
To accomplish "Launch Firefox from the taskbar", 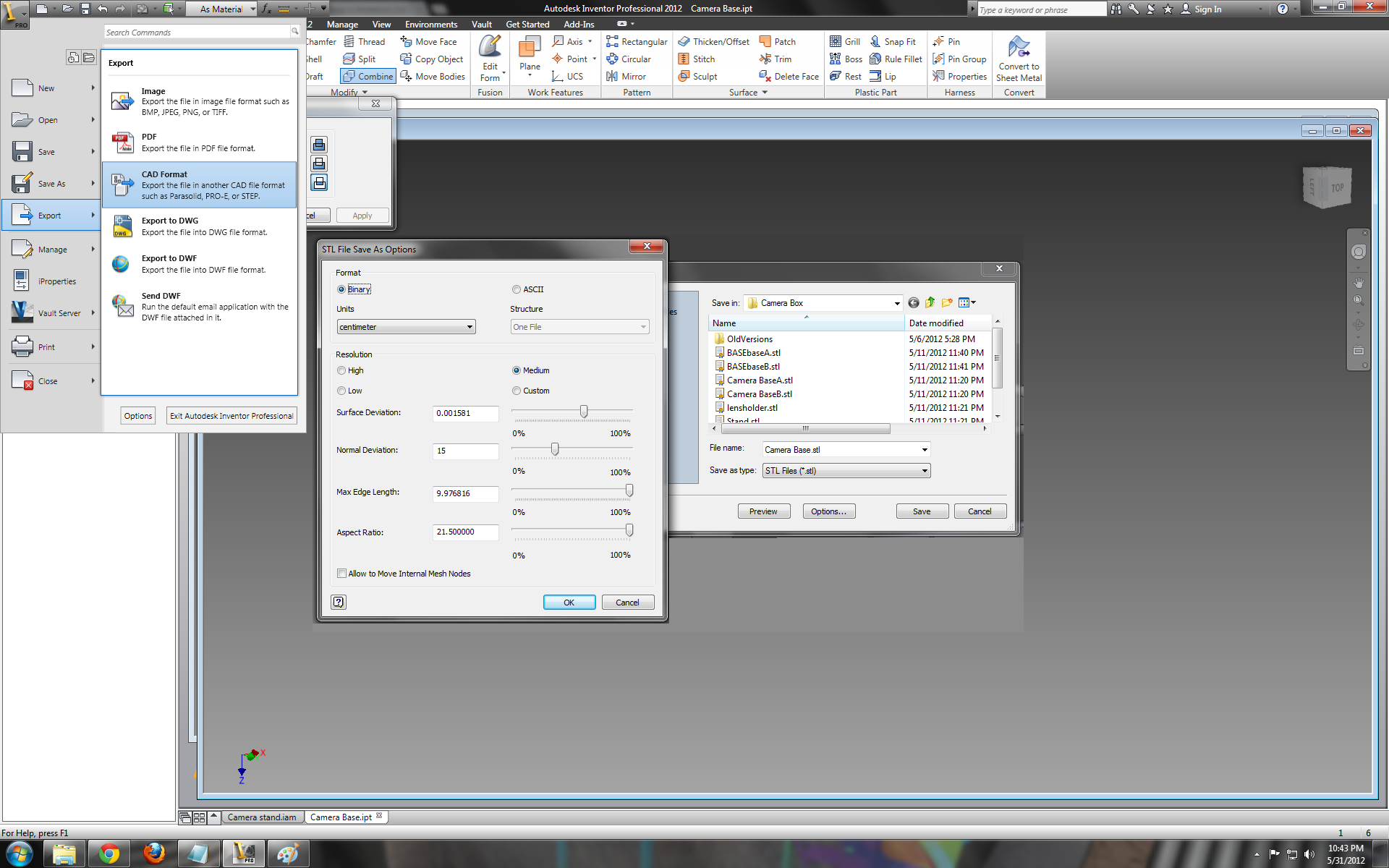I will [153, 854].
